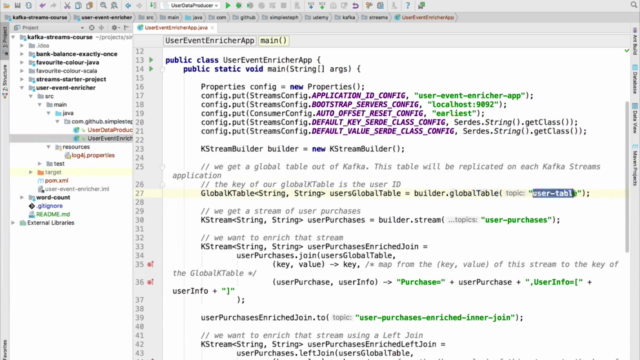Start Debug with the bug icon
The height and width of the screenshot is (360, 640).
coord(239,6)
